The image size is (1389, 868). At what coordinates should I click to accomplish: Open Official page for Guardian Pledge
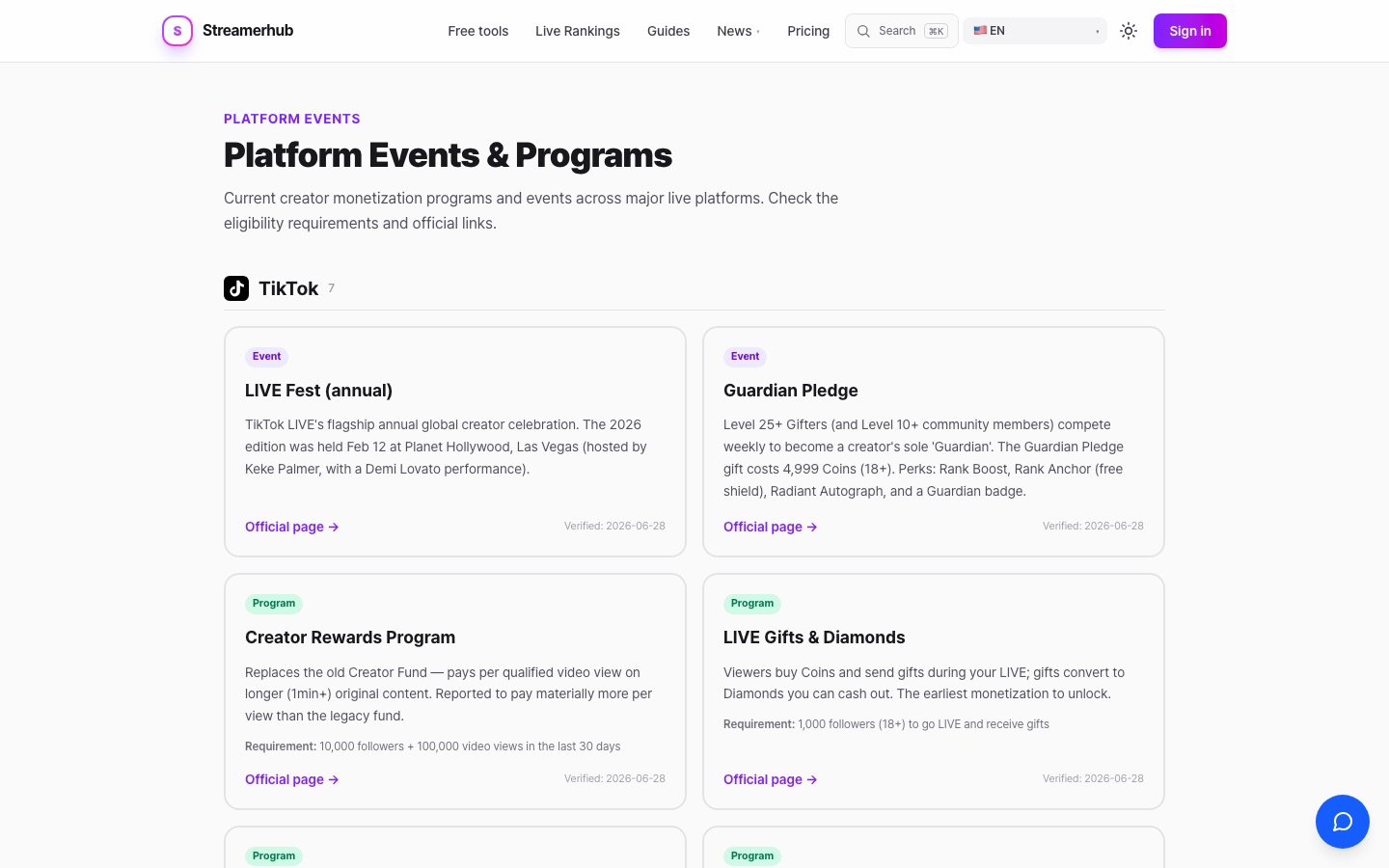(771, 527)
